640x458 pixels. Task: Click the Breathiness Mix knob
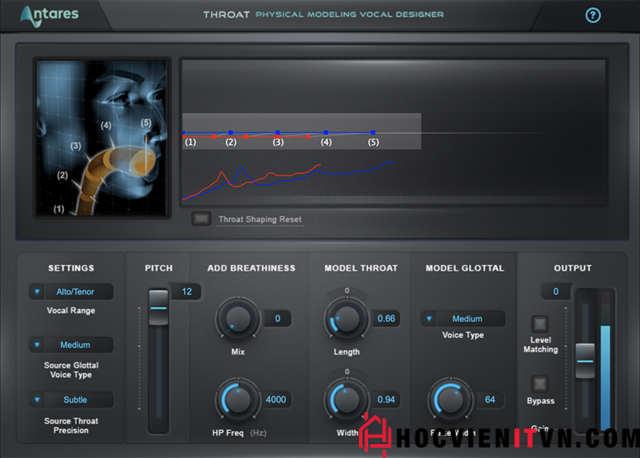[x=238, y=319]
